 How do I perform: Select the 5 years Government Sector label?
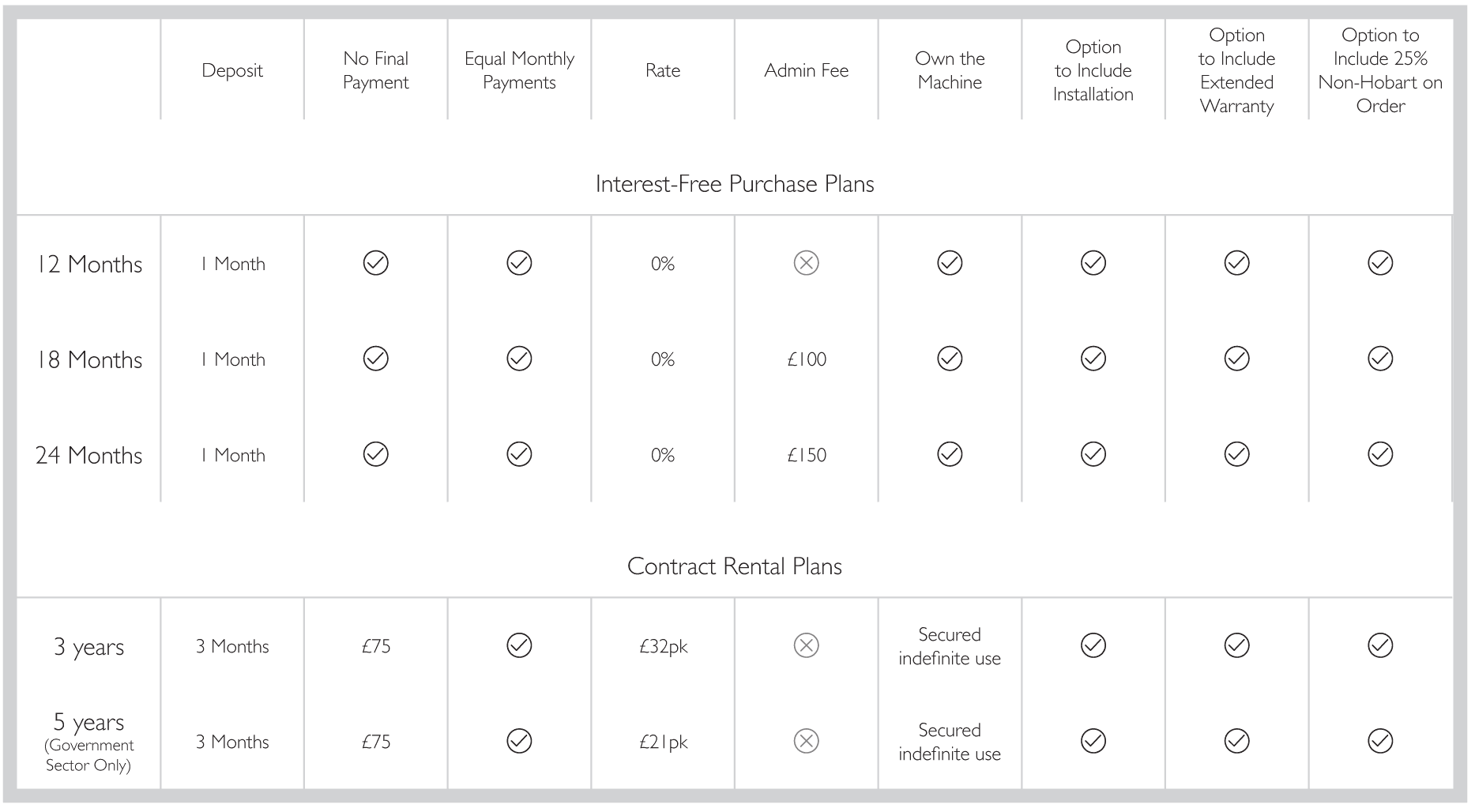coord(88,742)
